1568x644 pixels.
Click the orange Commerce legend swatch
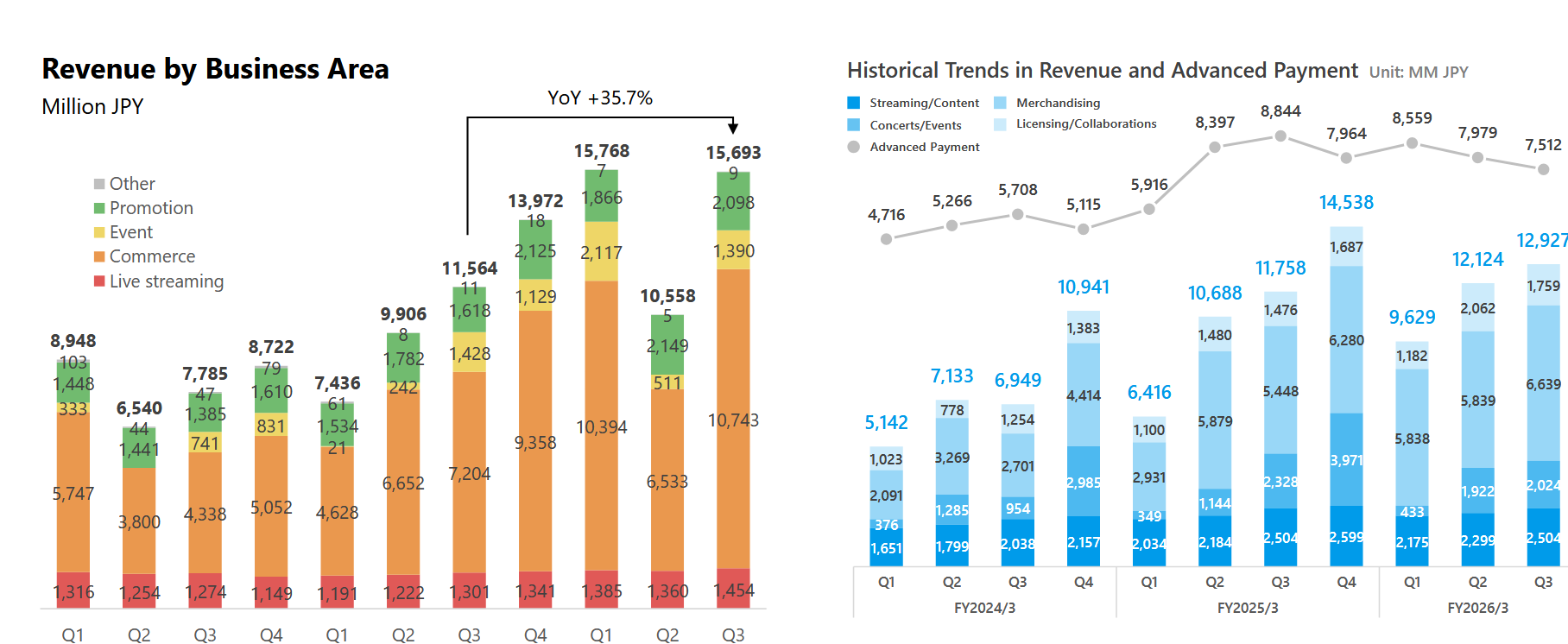[99, 256]
